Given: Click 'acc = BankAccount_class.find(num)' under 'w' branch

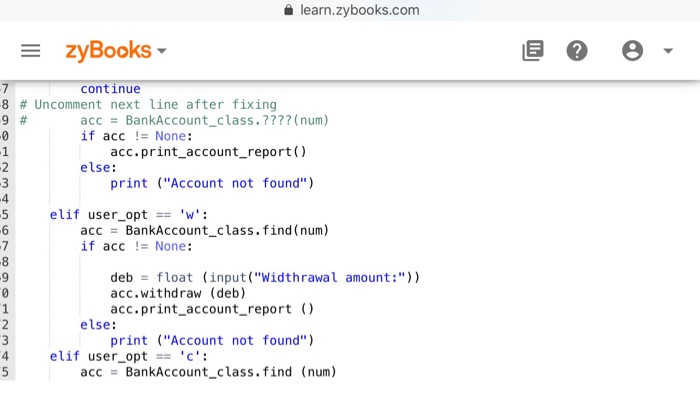Looking at the screenshot, I should coord(204,230).
